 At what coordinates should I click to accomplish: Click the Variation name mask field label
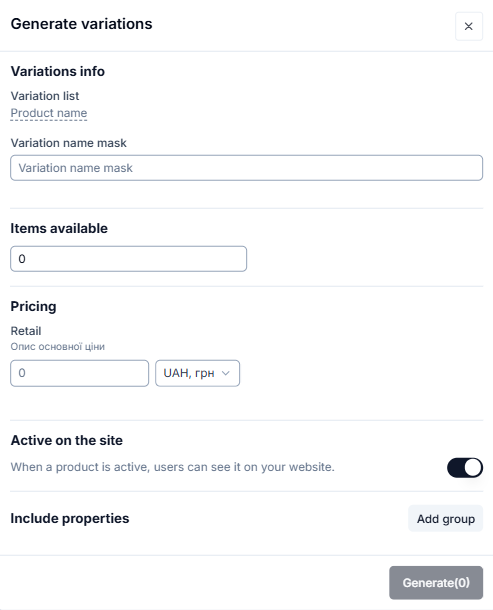(68, 143)
